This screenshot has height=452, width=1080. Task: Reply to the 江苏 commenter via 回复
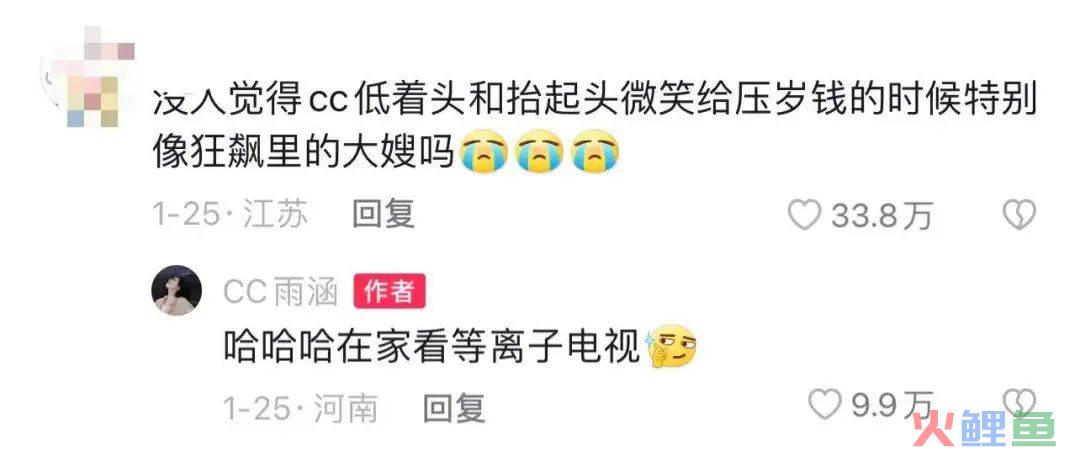click(x=383, y=215)
